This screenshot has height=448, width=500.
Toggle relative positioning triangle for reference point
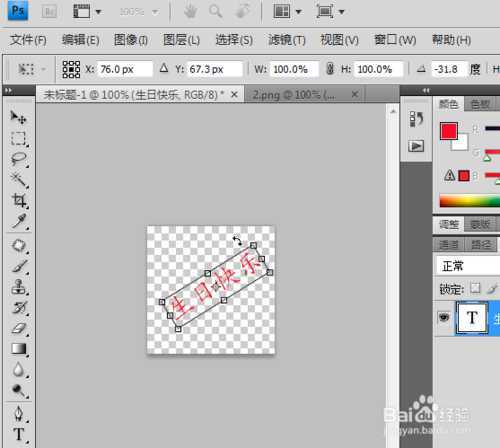[163, 68]
